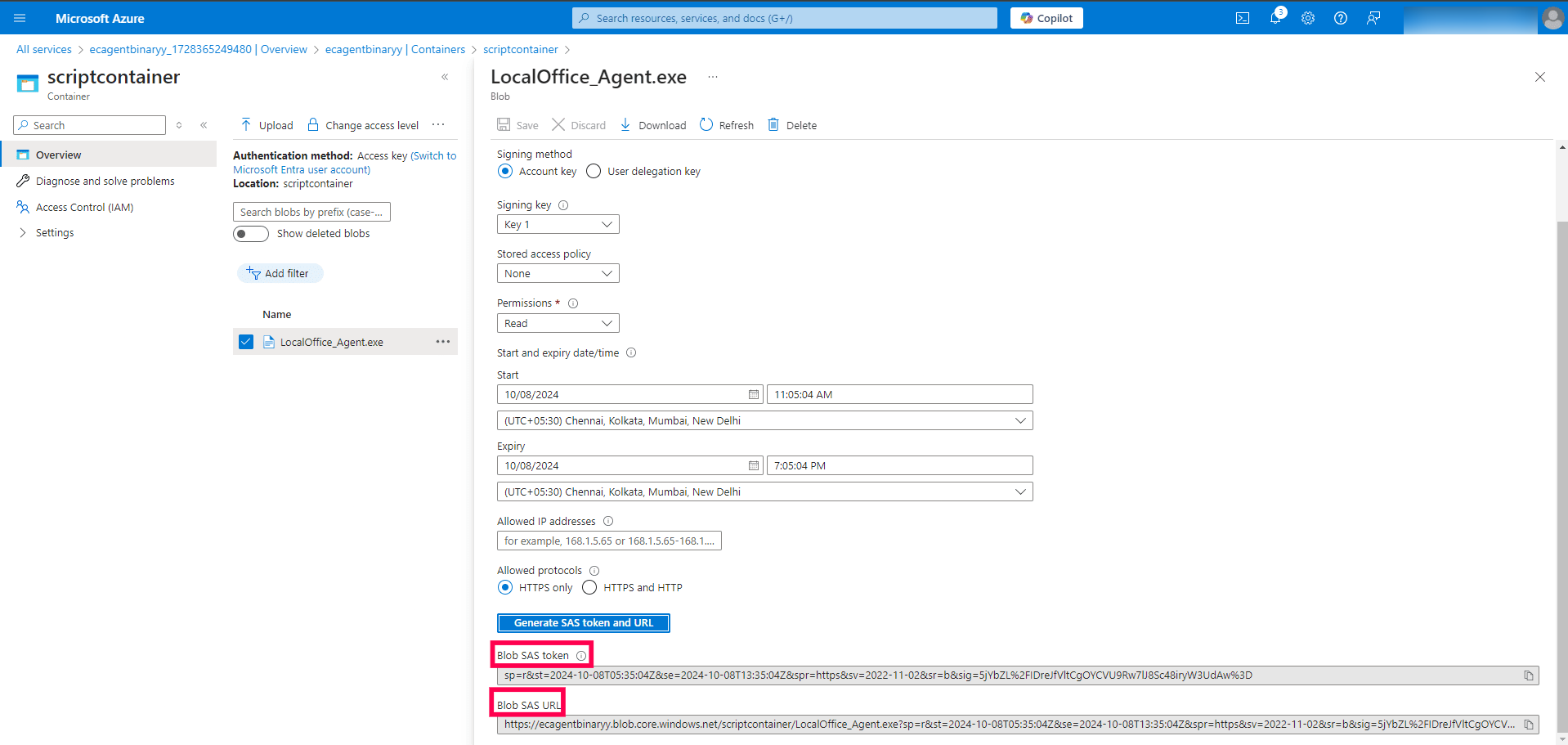
Task: Click Generate SAS token and URL
Action: (584, 623)
